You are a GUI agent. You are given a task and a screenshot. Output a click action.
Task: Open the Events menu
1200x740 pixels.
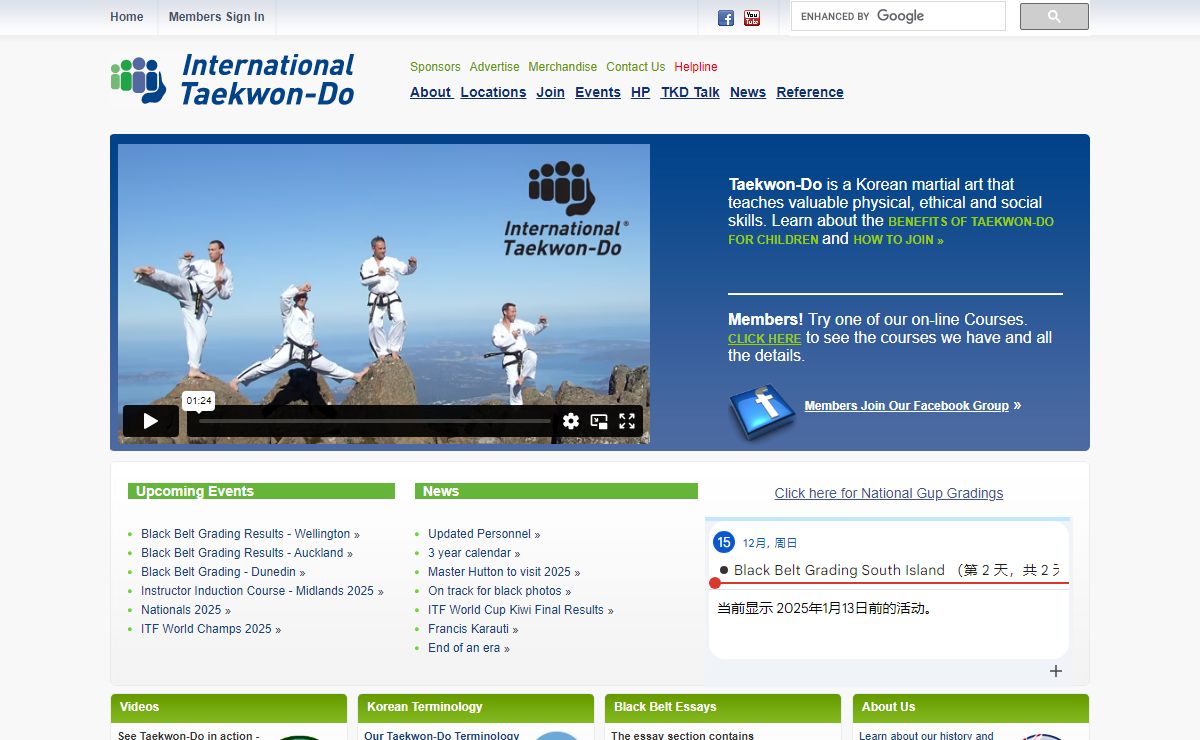click(598, 92)
